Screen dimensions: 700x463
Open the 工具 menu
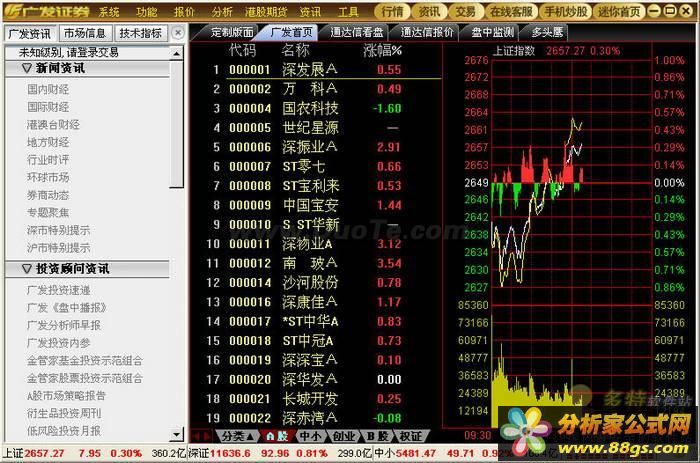[x=348, y=12]
